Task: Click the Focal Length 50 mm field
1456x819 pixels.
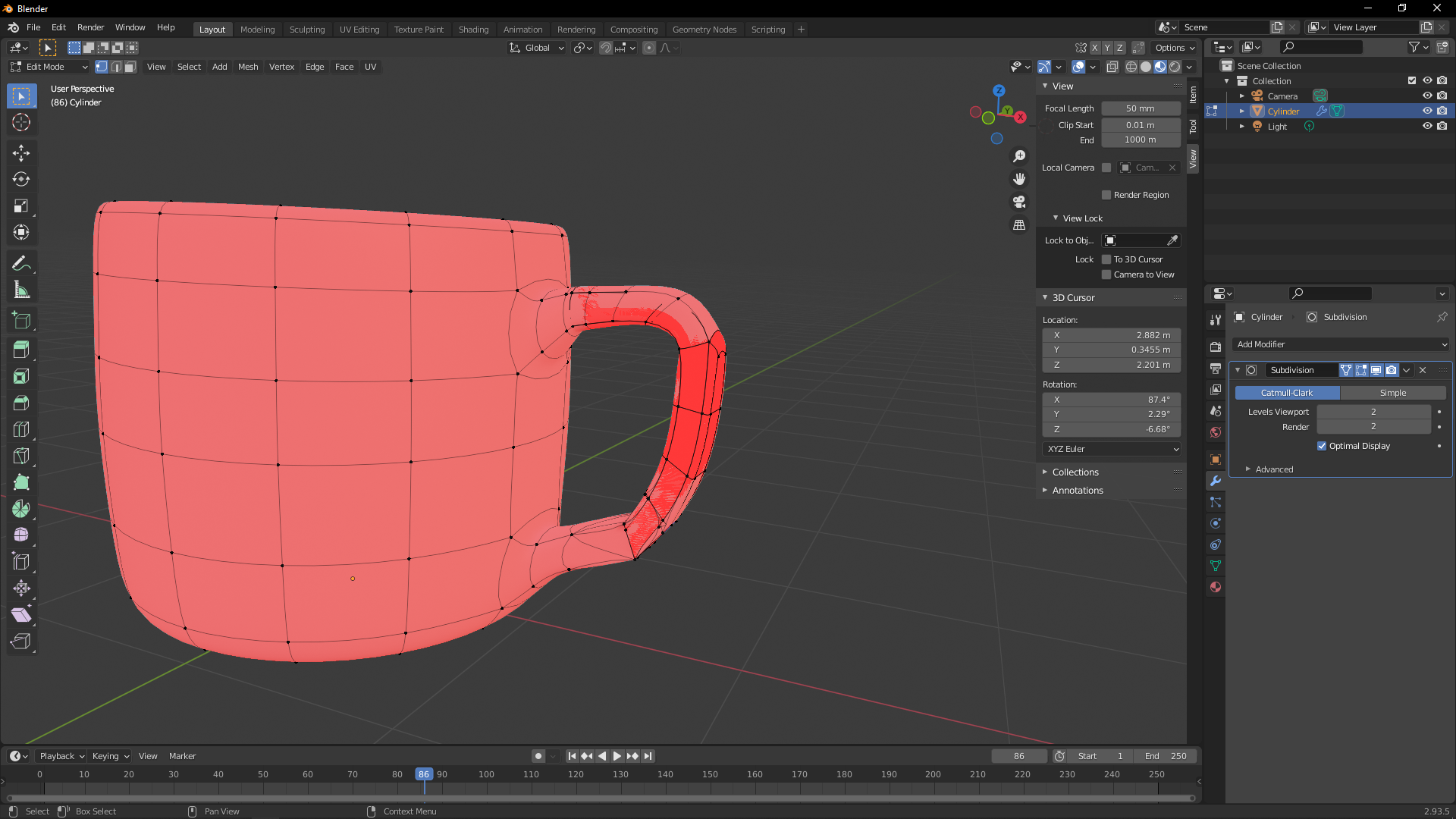Action: (x=1140, y=108)
